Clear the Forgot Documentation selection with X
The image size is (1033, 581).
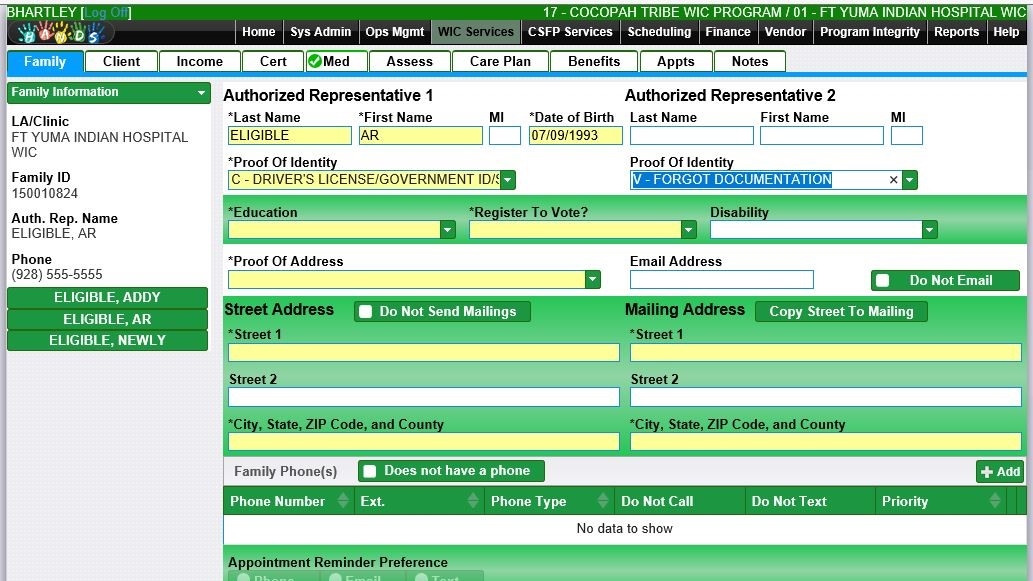894,180
